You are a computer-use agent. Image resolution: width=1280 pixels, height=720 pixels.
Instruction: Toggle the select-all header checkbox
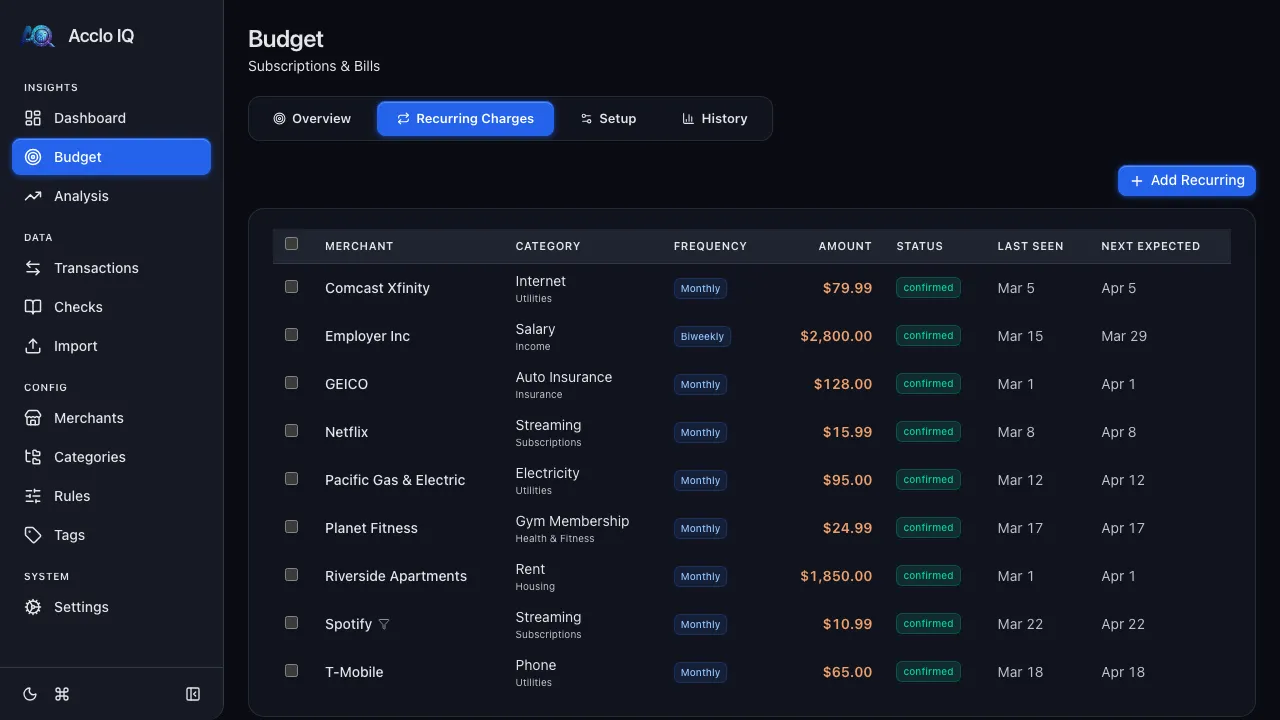tap(291, 243)
